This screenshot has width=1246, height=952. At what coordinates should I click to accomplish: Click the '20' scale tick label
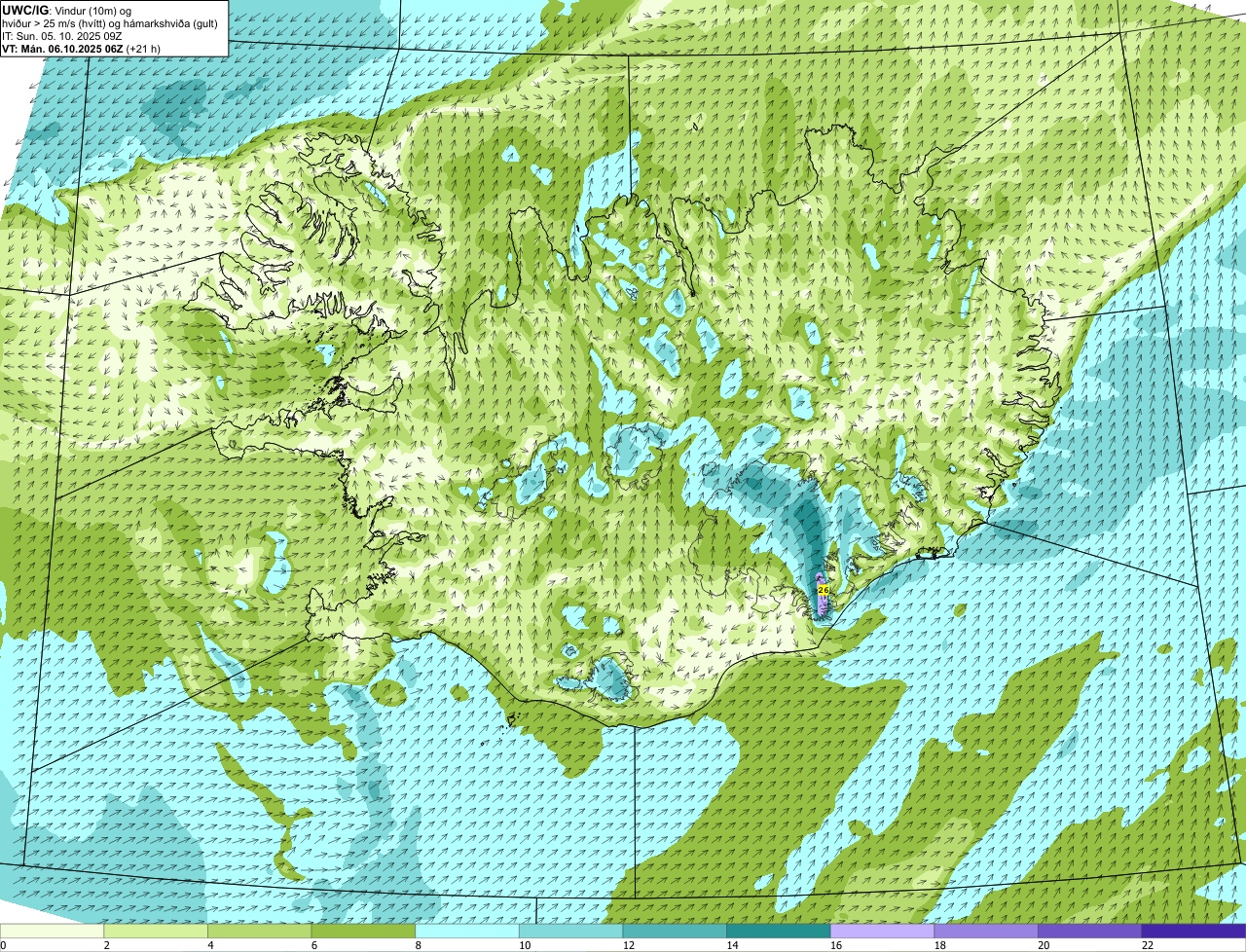(x=1044, y=945)
